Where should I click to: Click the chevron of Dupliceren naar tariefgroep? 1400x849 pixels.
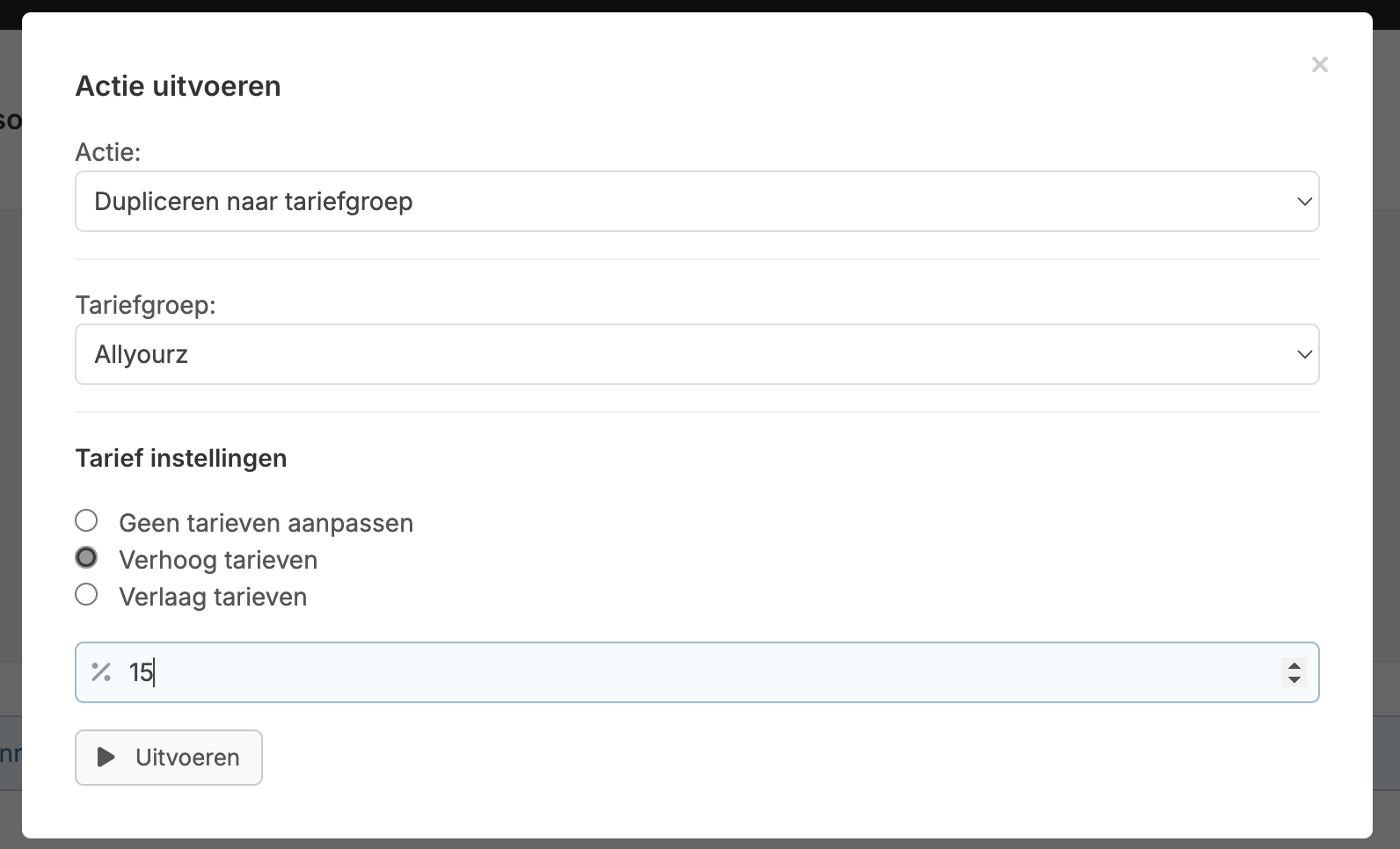(1304, 201)
